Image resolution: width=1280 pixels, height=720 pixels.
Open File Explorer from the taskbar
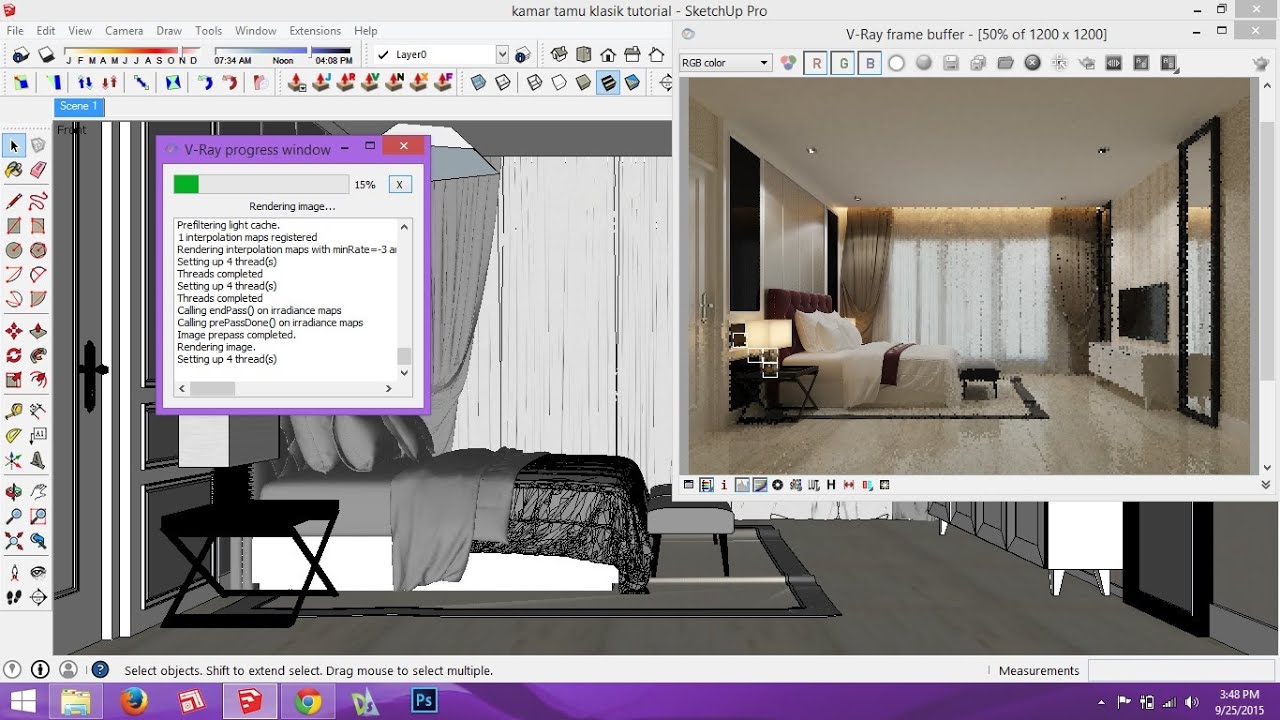pos(76,702)
